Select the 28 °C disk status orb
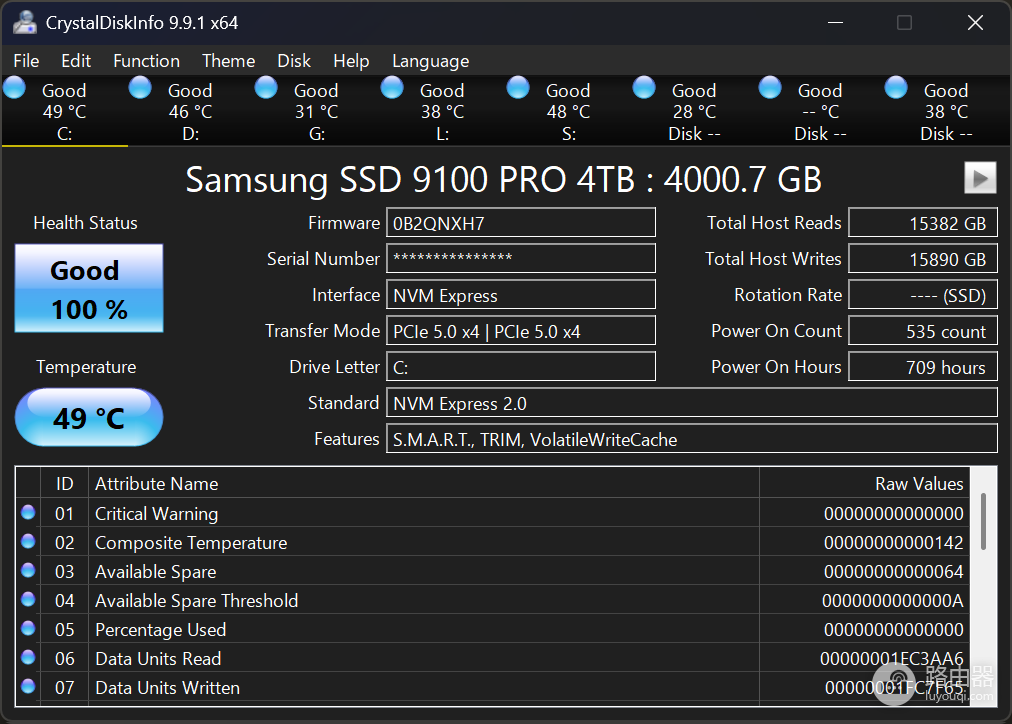The image size is (1012, 724). pos(643,87)
